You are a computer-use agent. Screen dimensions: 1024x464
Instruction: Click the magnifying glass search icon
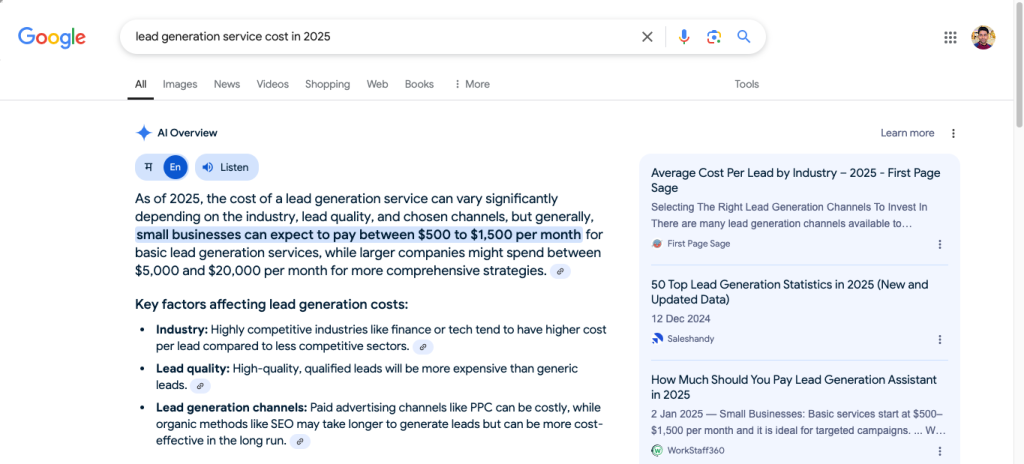click(x=744, y=37)
